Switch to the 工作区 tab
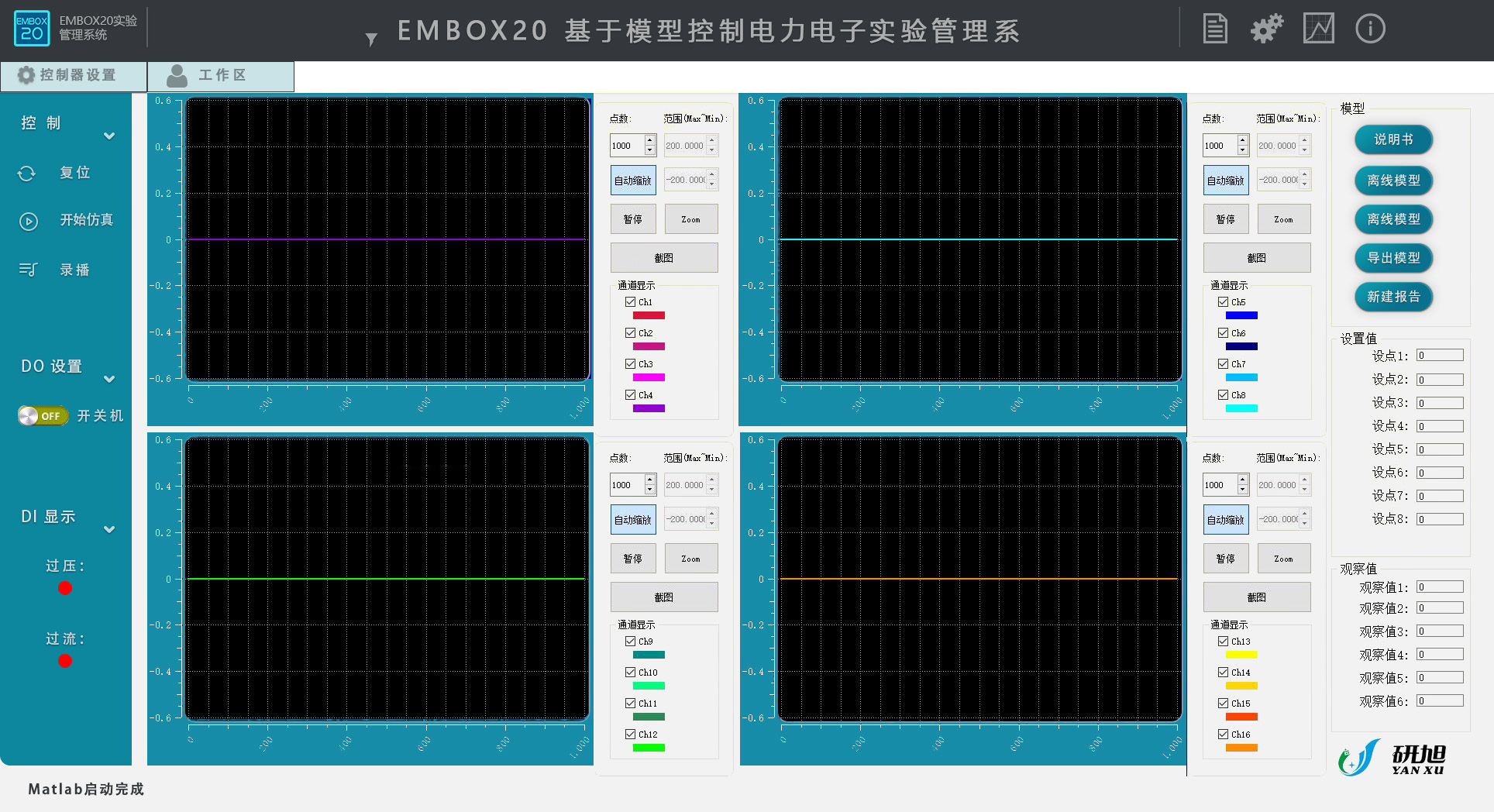The image size is (1494, 812). click(221, 76)
